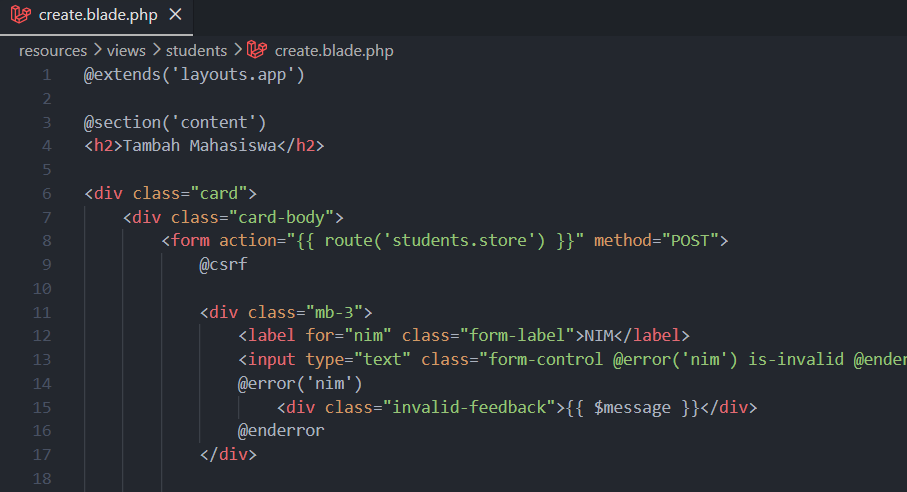The height and width of the screenshot is (492, 907).
Task: Click the class="card" div line
Action: click(x=171, y=194)
